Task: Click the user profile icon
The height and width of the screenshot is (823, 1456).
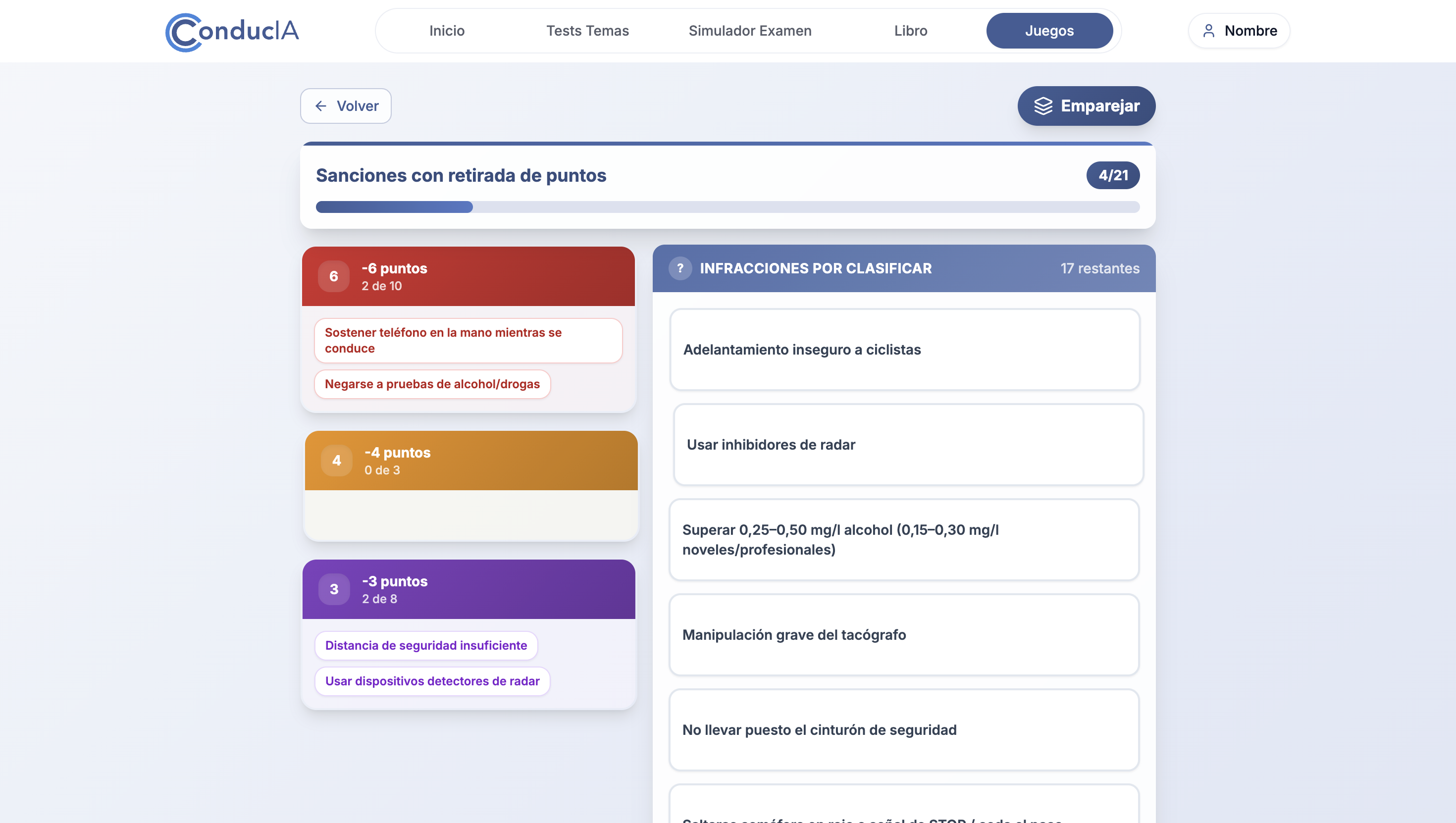Action: 1208,31
